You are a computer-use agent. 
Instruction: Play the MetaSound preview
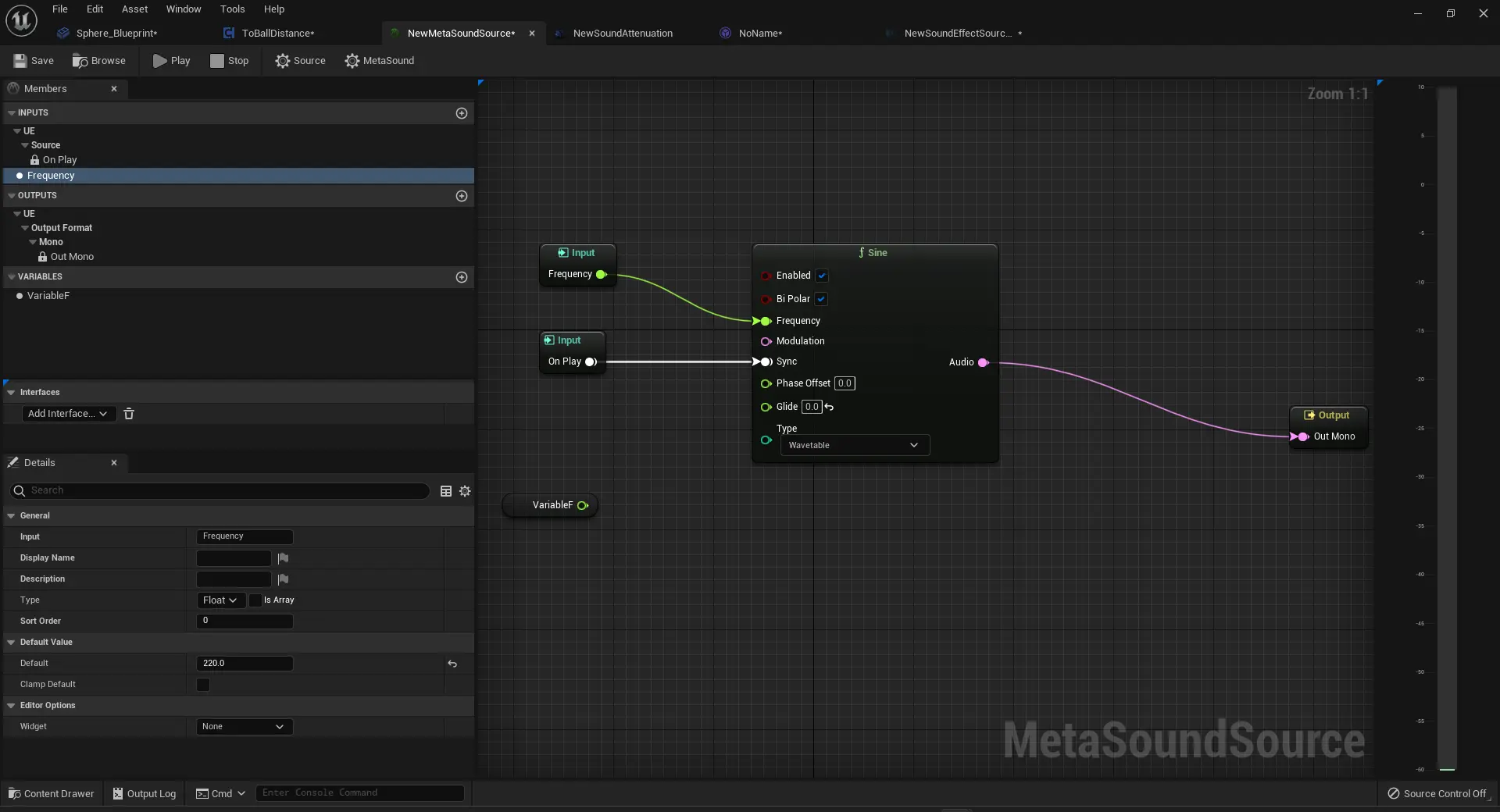coord(171,61)
